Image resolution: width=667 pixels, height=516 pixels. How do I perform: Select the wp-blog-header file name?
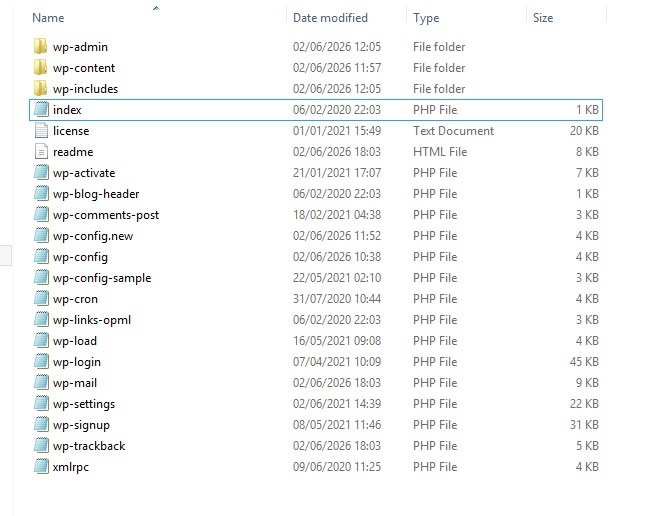click(96, 194)
